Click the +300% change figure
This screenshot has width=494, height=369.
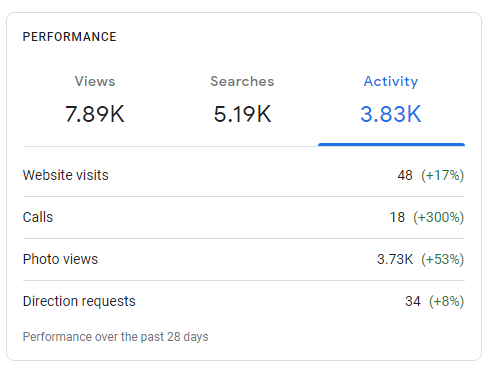click(439, 217)
